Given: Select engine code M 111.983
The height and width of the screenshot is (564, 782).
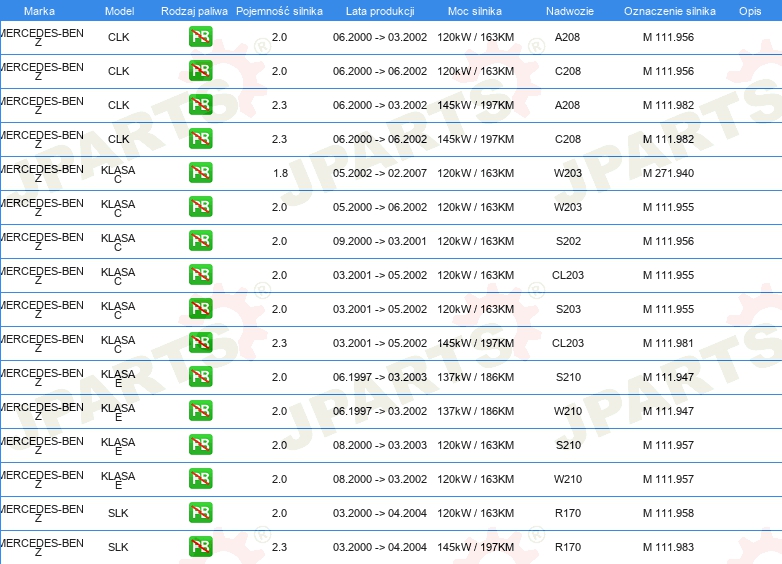Looking at the screenshot, I should (668, 547).
